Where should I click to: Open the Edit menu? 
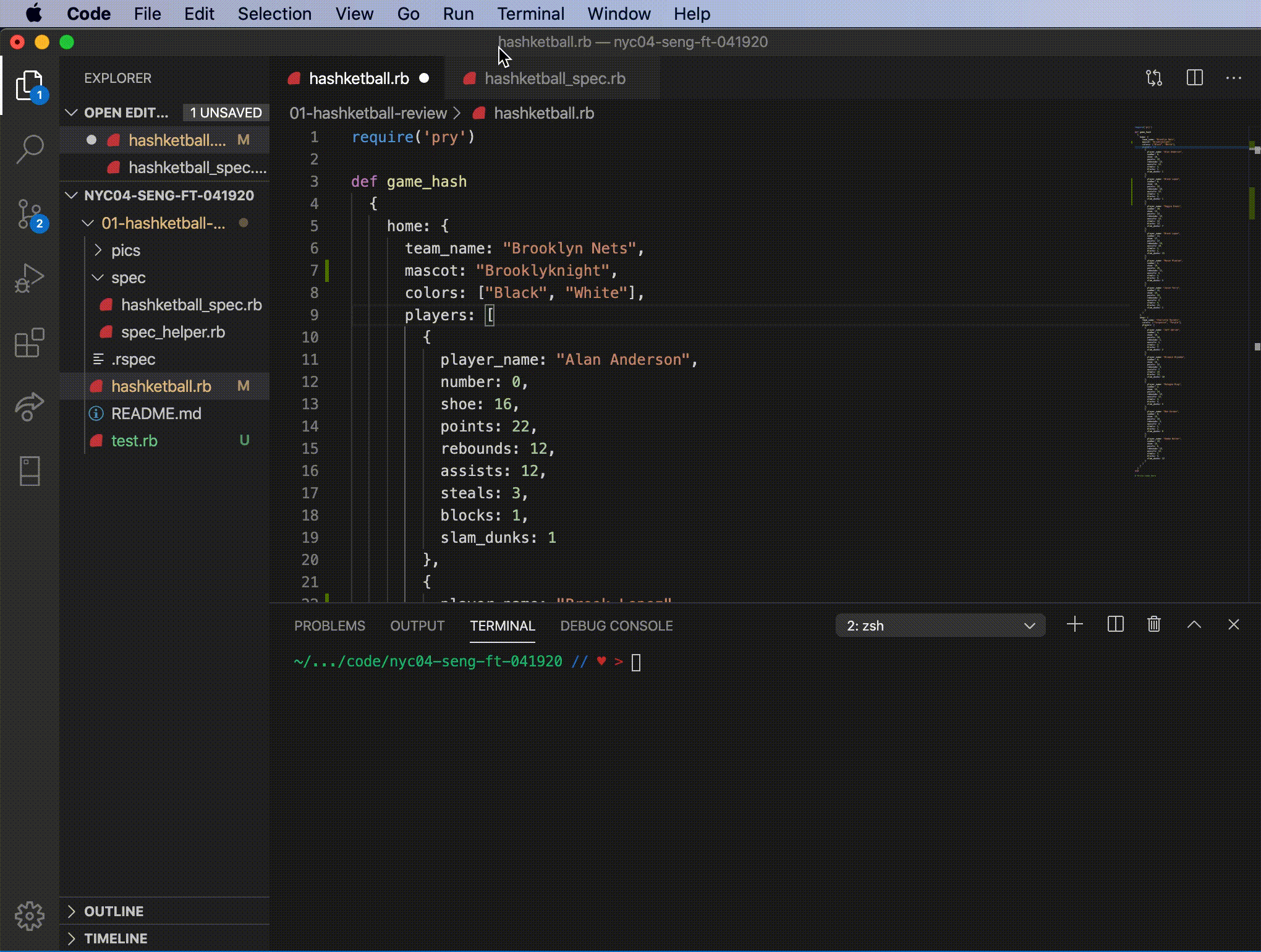pyautogui.click(x=199, y=14)
